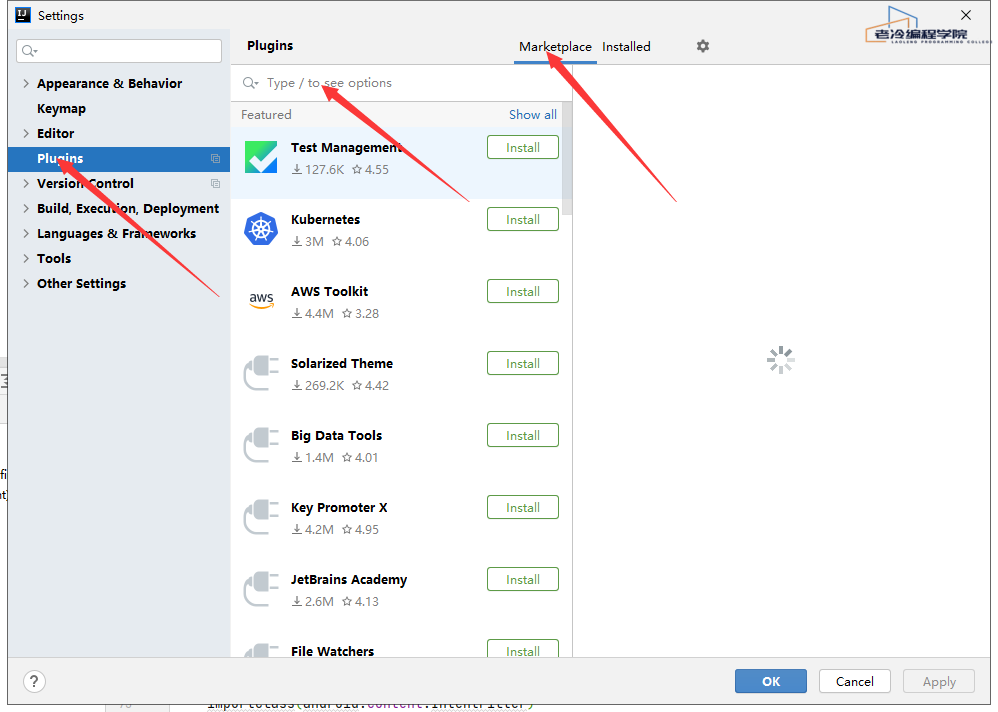Select the Test Management title
Image resolution: width=998 pixels, height=712 pixels.
(346, 147)
